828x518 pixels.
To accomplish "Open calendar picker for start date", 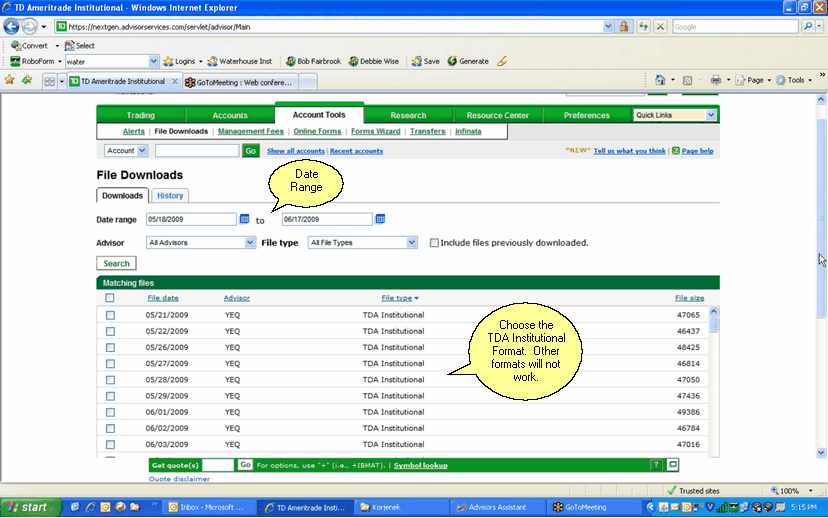I will pos(244,219).
